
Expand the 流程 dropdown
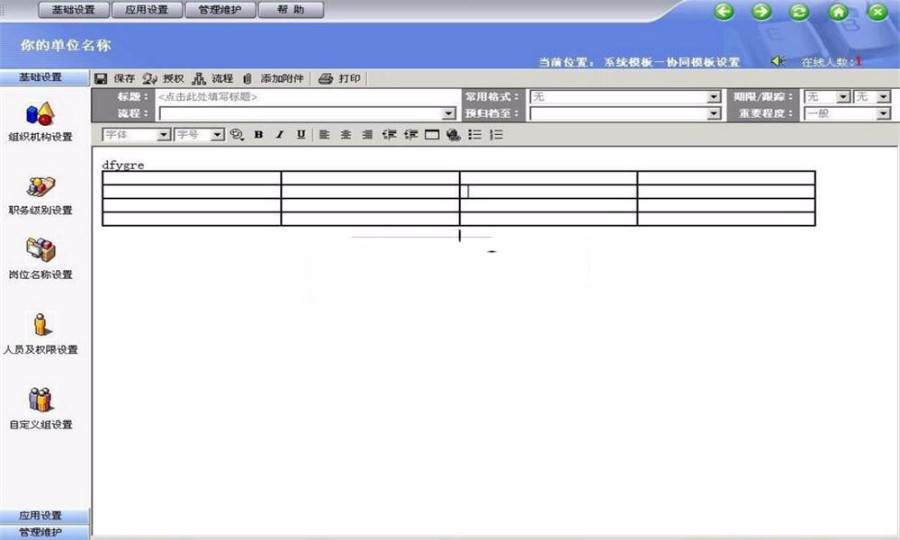tap(449, 114)
